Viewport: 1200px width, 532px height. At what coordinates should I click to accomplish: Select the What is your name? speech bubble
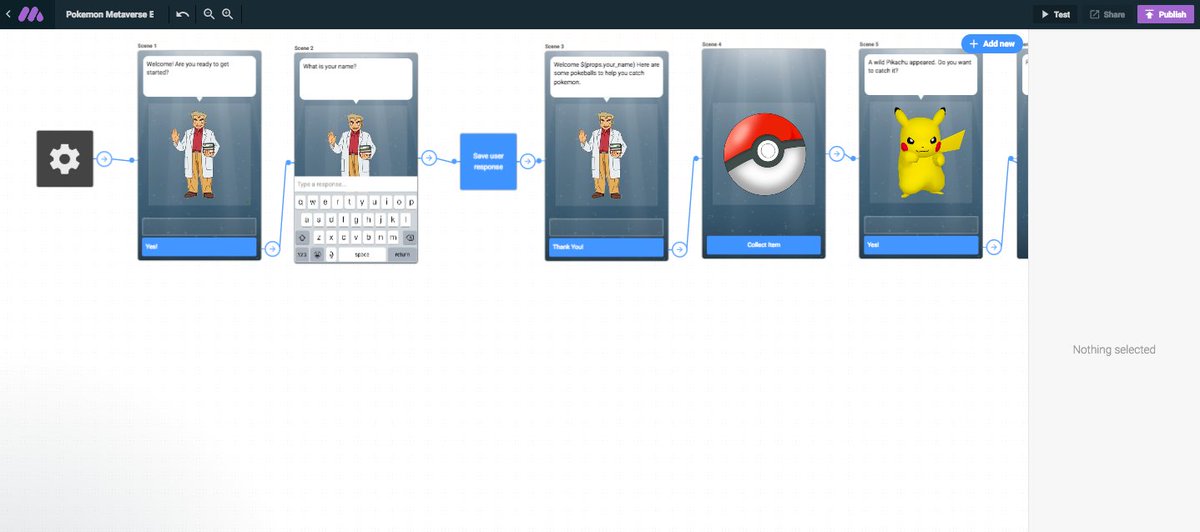pos(355,79)
